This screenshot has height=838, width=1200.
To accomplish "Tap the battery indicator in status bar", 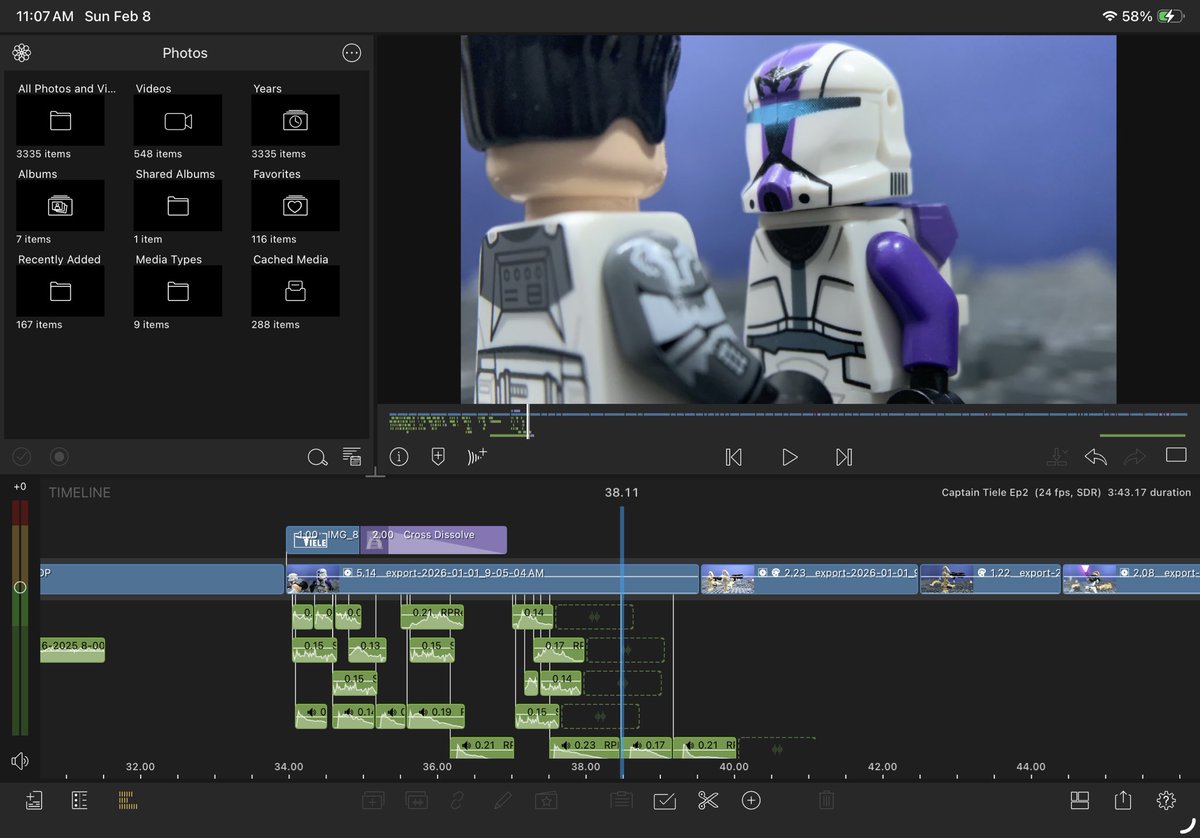I will 1169,16.
